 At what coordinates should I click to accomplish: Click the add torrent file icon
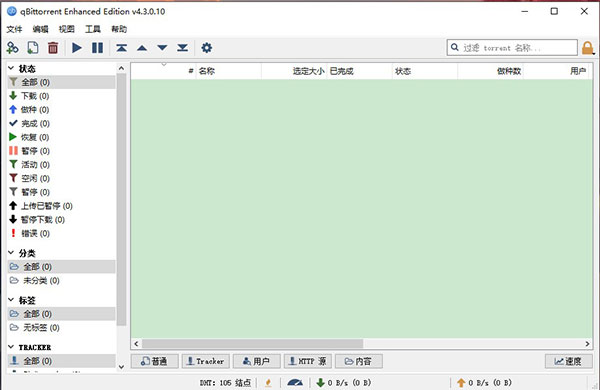pyautogui.click(x=33, y=48)
